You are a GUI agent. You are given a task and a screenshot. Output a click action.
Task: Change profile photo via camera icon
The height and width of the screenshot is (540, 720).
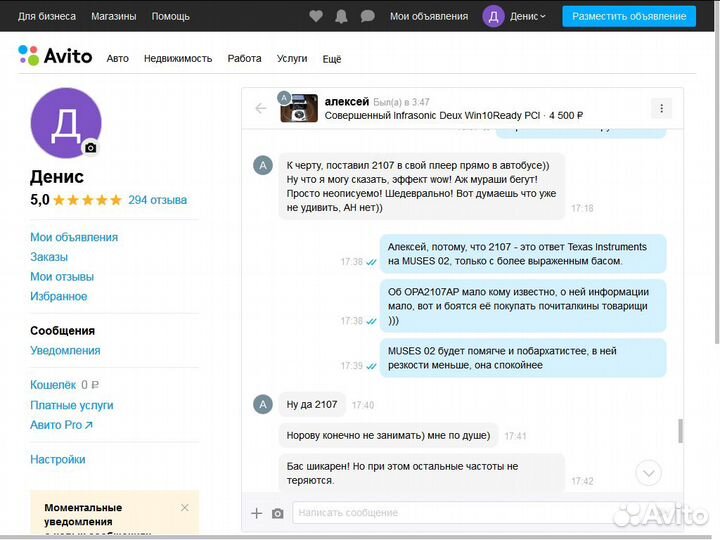pyautogui.click(x=91, y=147)
